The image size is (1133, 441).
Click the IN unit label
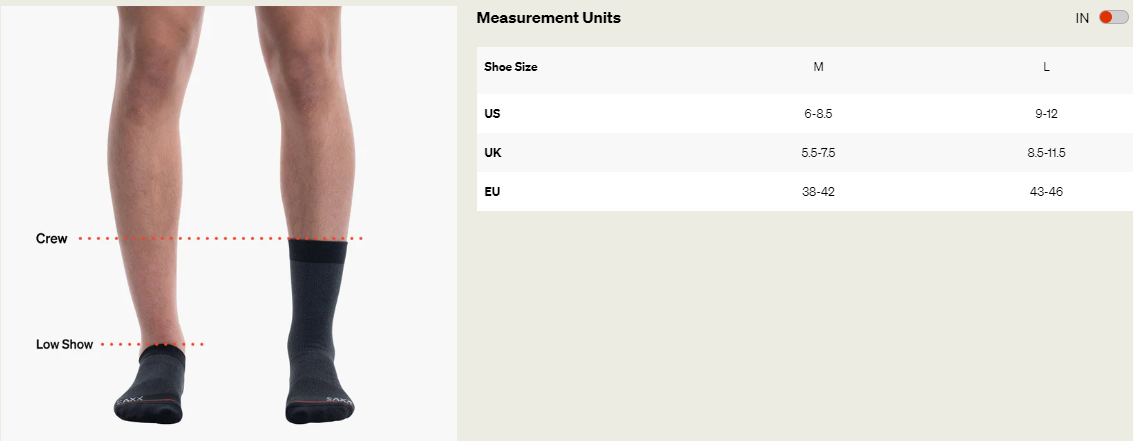[x=1082, y=18]
